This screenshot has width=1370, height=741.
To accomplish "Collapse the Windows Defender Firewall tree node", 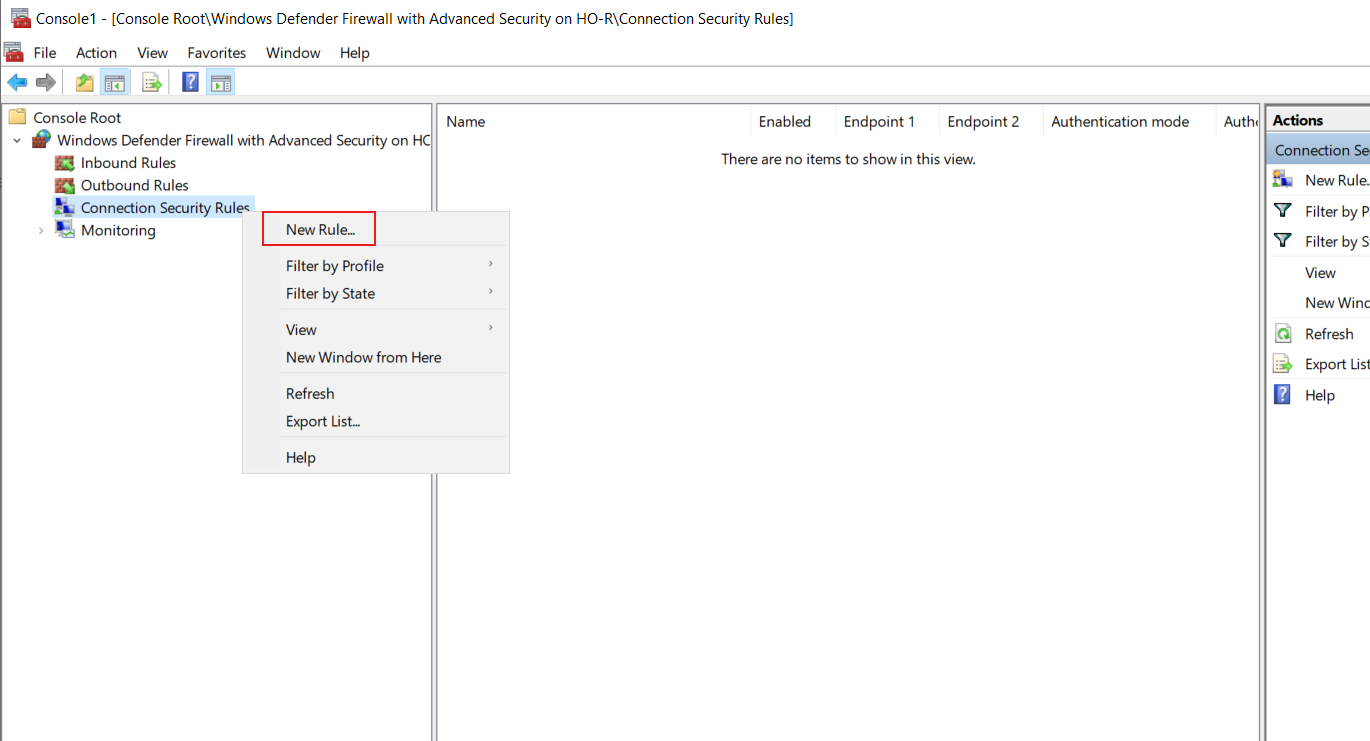I will coord(17,141).
